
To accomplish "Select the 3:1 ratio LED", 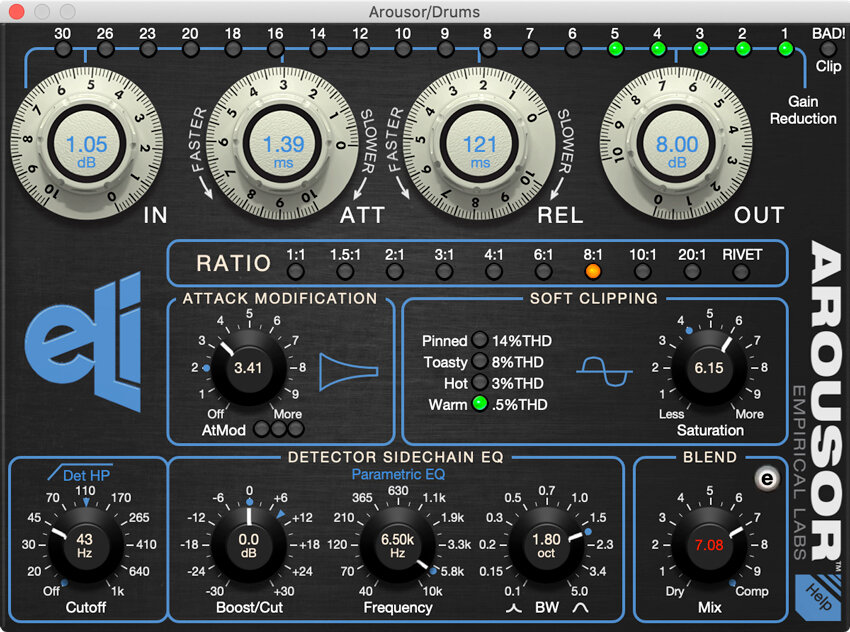I will (x=444, y=272).
